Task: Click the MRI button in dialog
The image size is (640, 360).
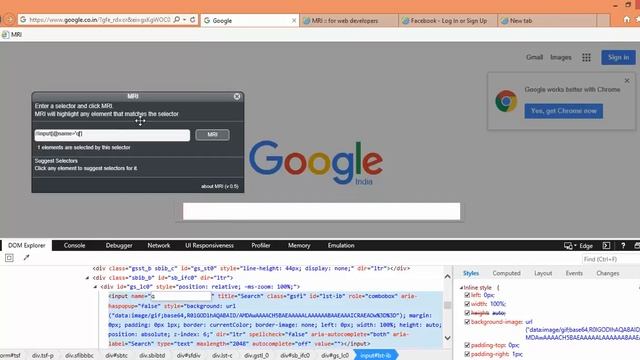Action: click(212, 135)
